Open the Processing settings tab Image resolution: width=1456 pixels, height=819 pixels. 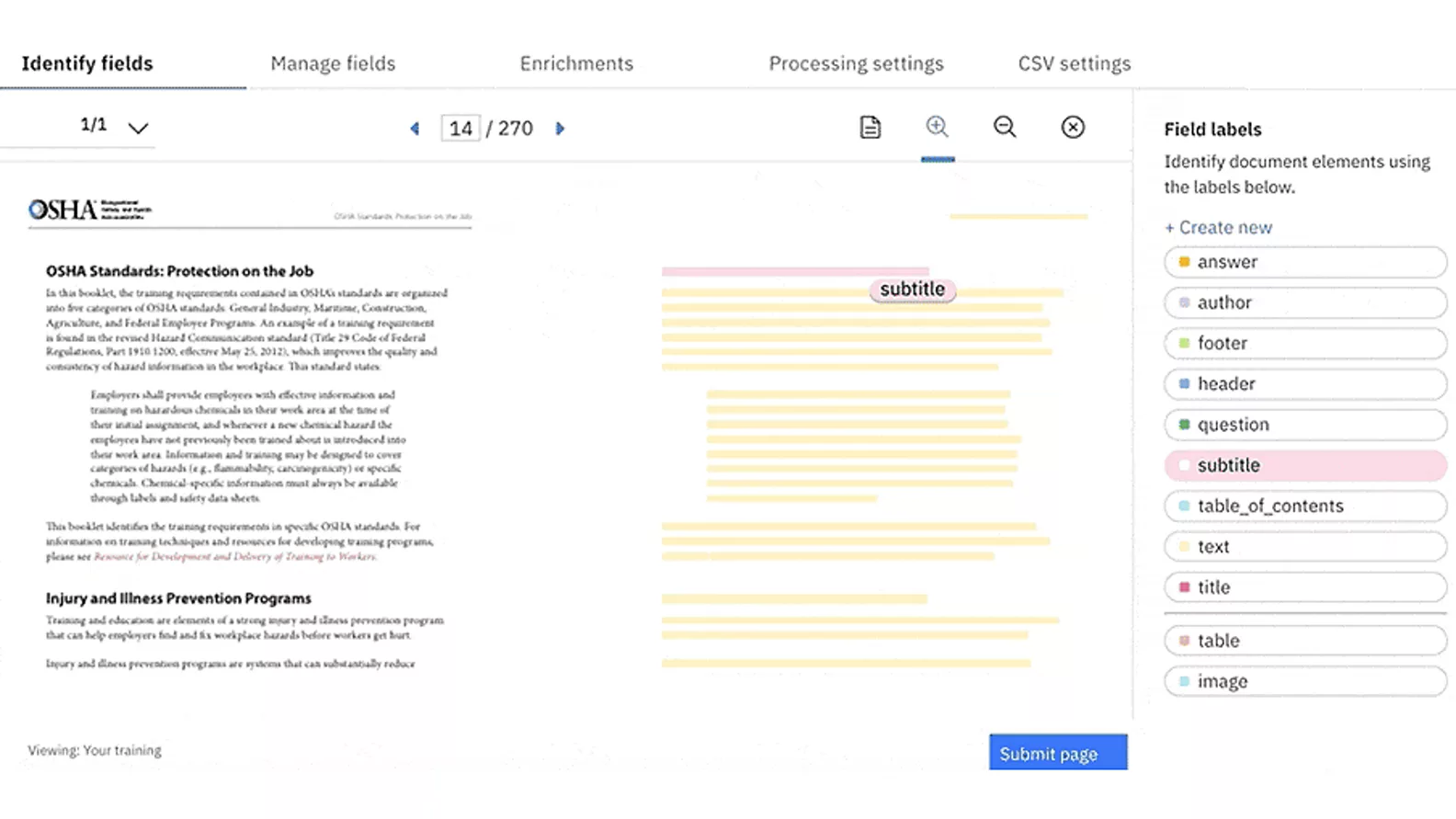coord(856,63)
